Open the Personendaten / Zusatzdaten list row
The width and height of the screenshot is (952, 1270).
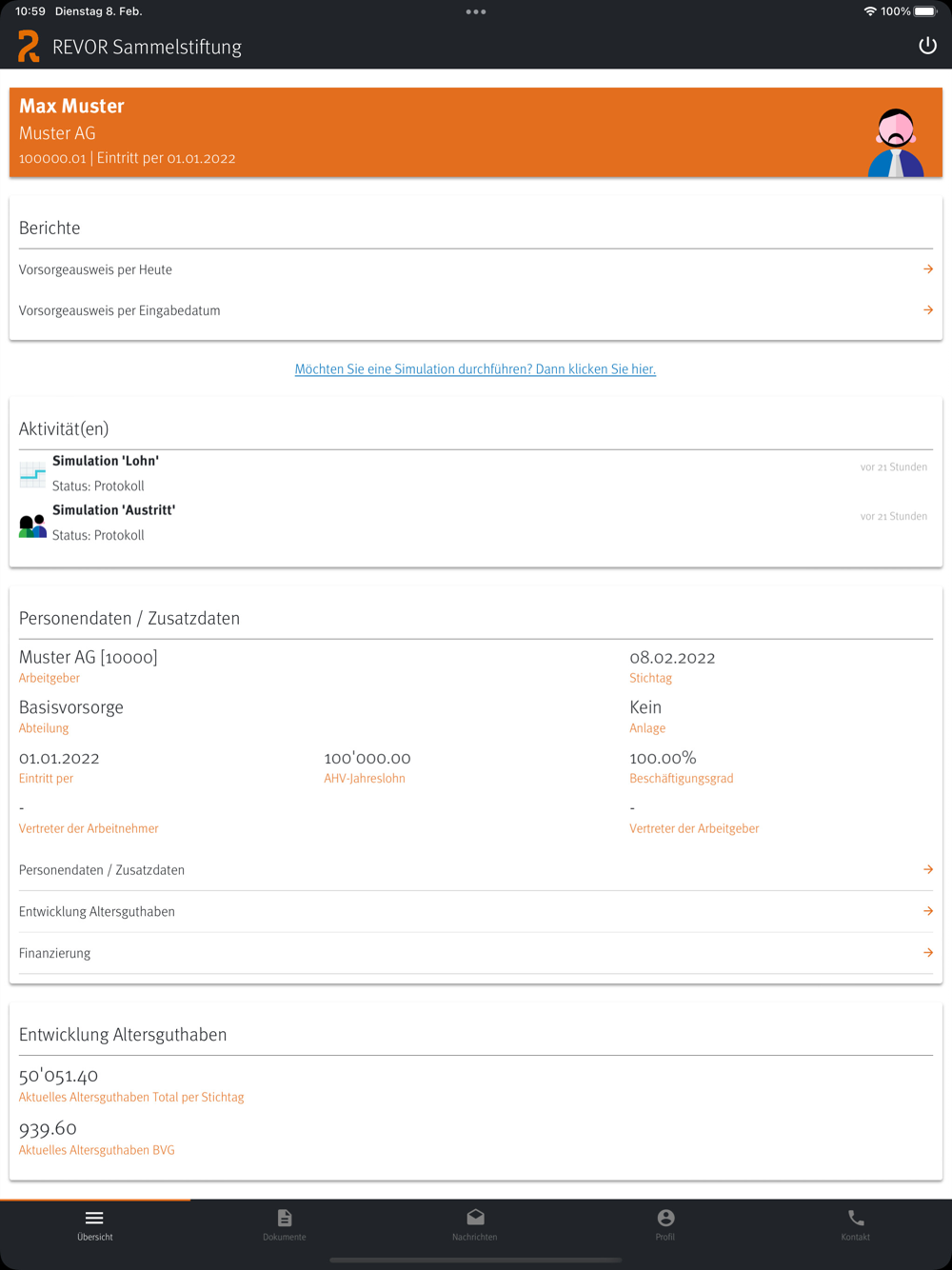tap(476, 869)
